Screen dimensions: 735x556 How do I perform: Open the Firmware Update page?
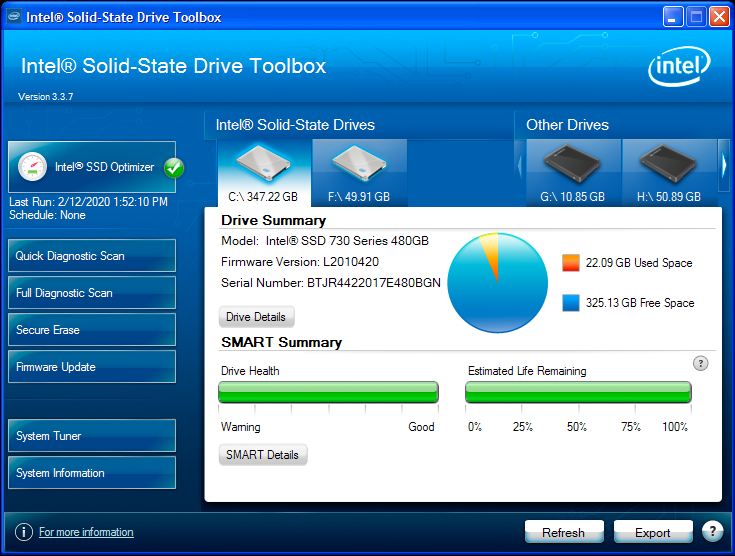click(92, 367)
